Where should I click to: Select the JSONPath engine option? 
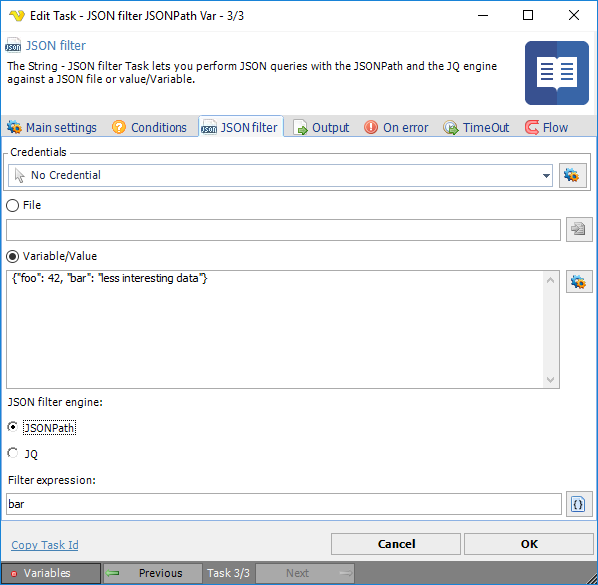(x=13, y=427)
